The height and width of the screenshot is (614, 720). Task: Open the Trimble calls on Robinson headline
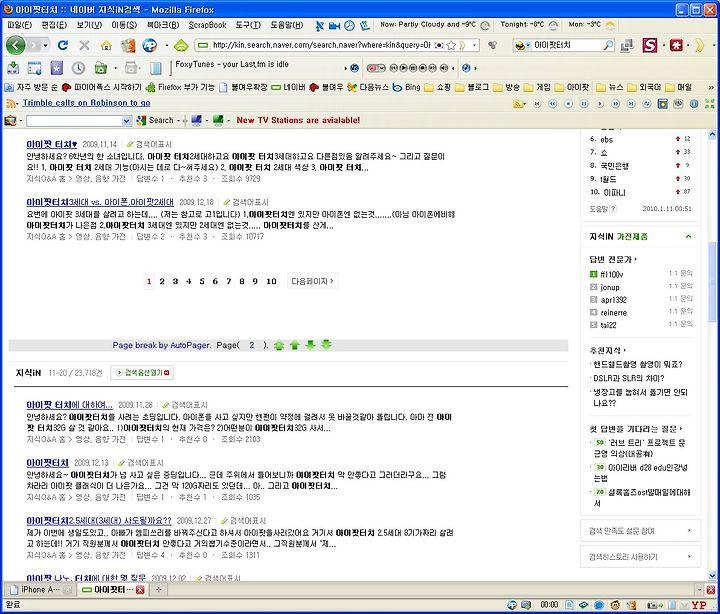tap(86, 103)
